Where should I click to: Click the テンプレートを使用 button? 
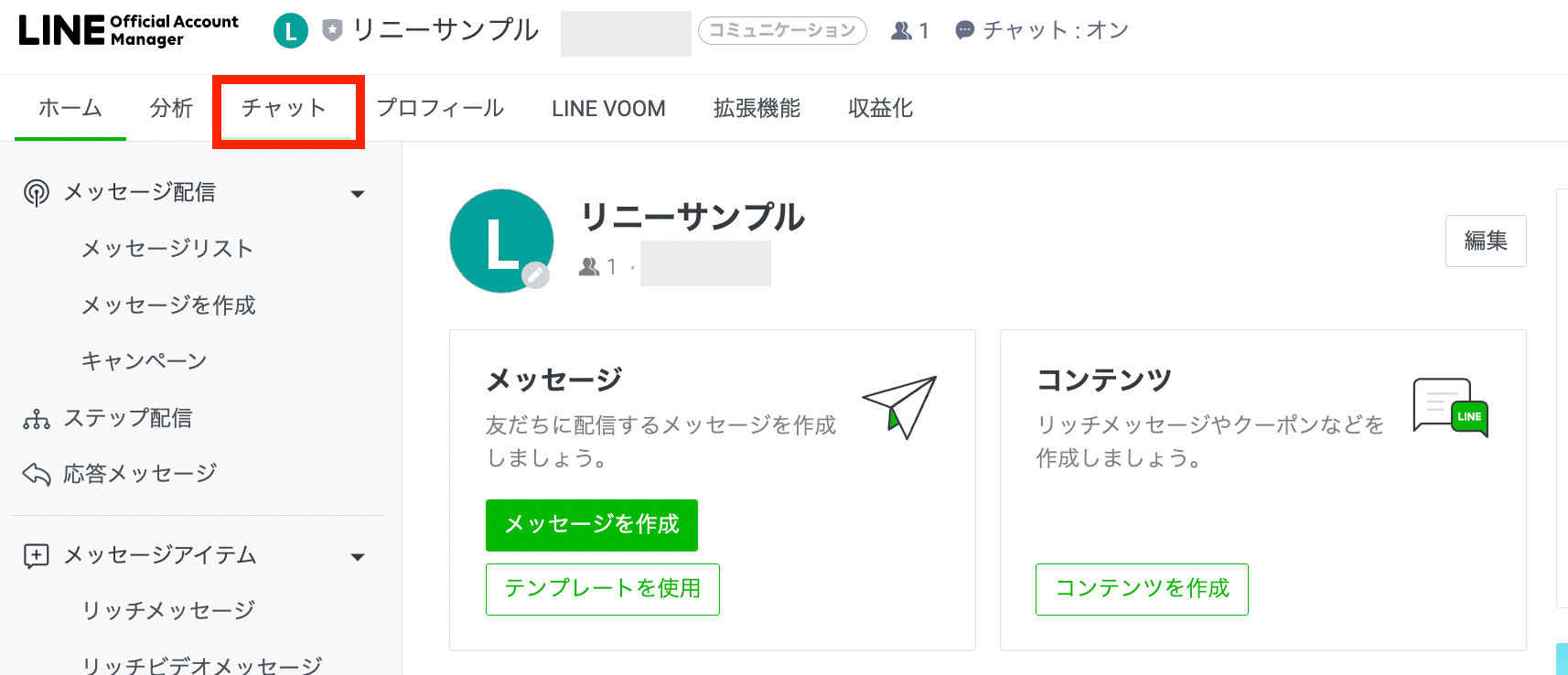tap(603, 589)
